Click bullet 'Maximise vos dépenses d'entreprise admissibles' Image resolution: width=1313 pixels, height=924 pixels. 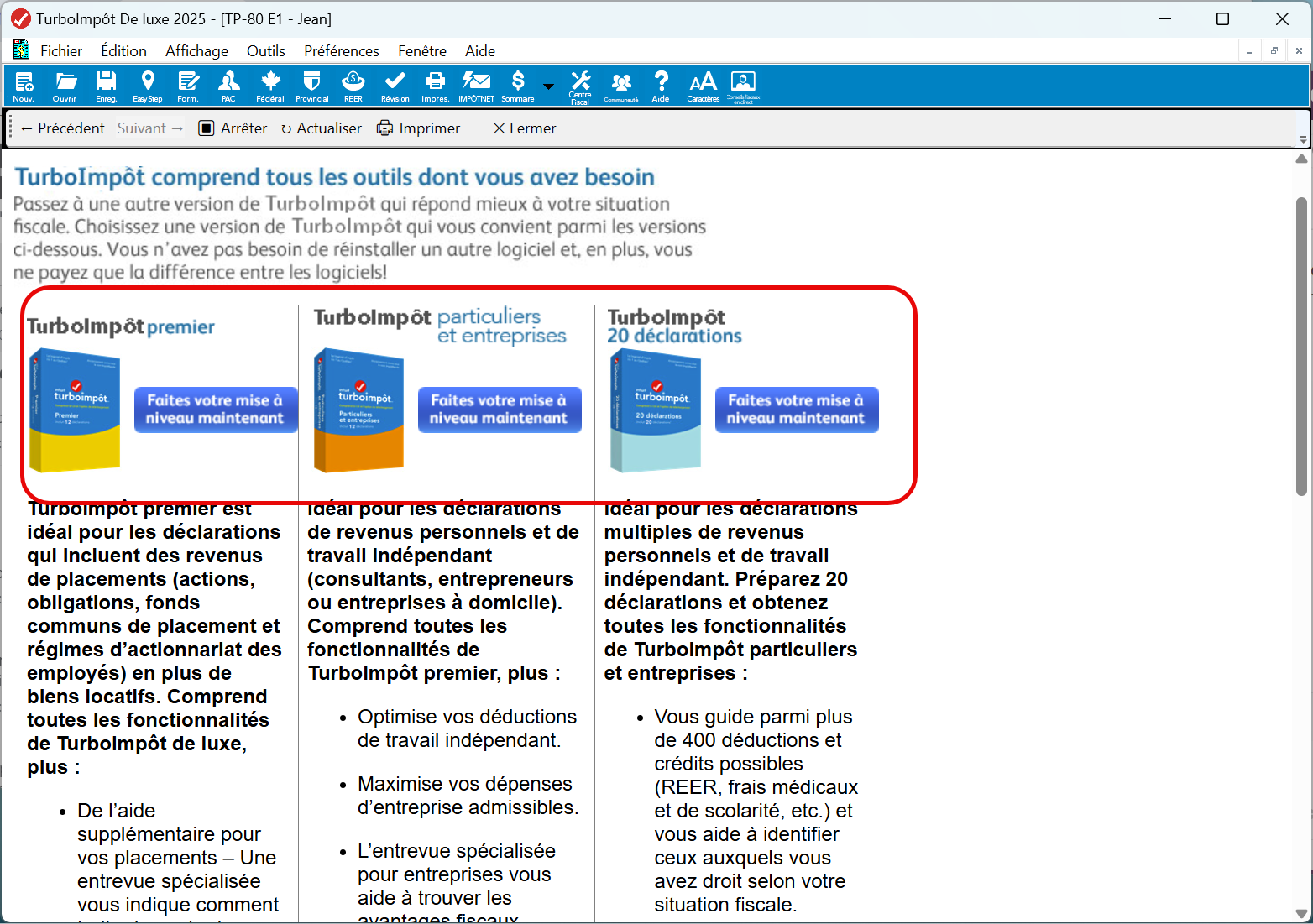pos(468,796)
